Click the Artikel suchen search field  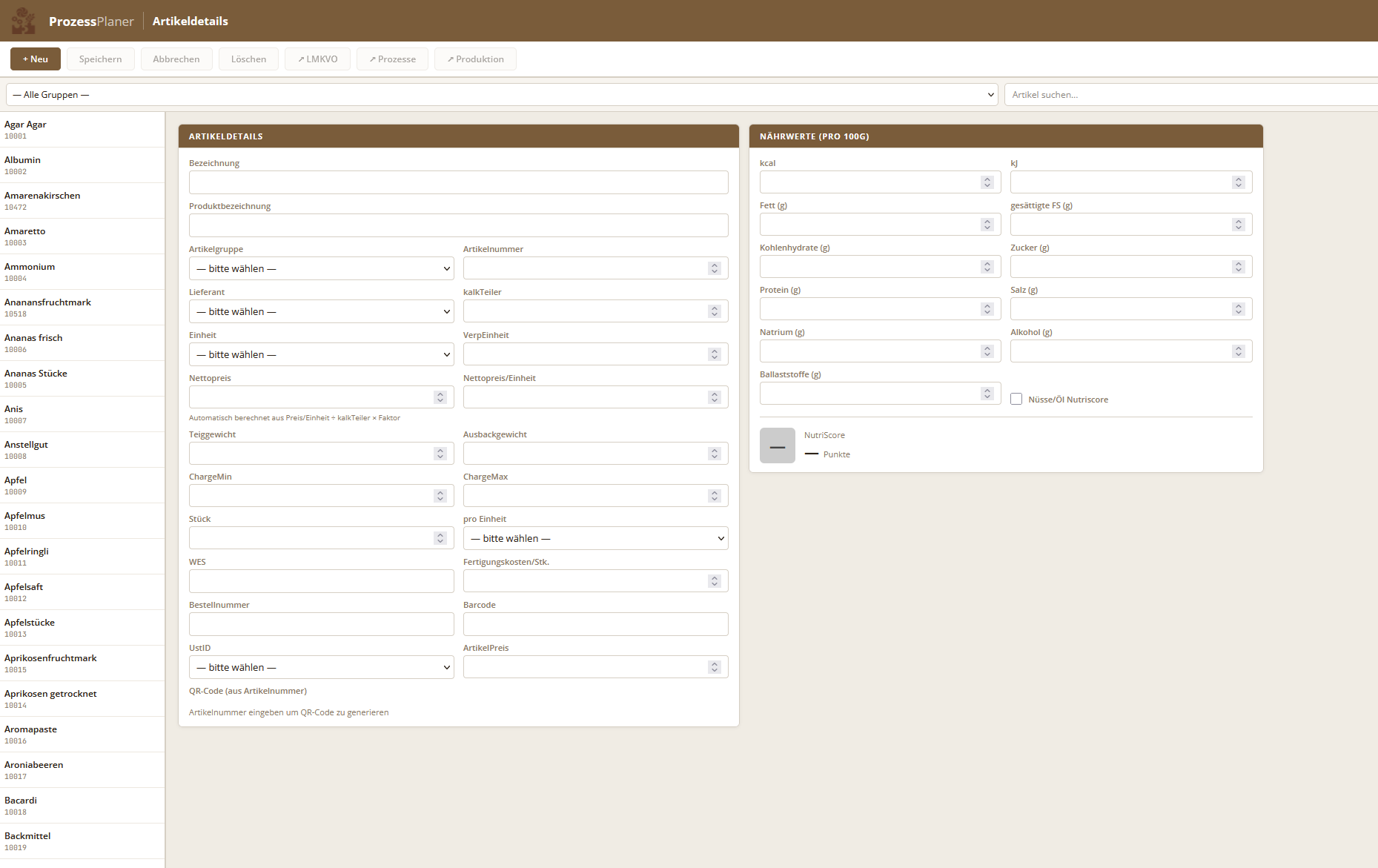(x=1190, y=95)
